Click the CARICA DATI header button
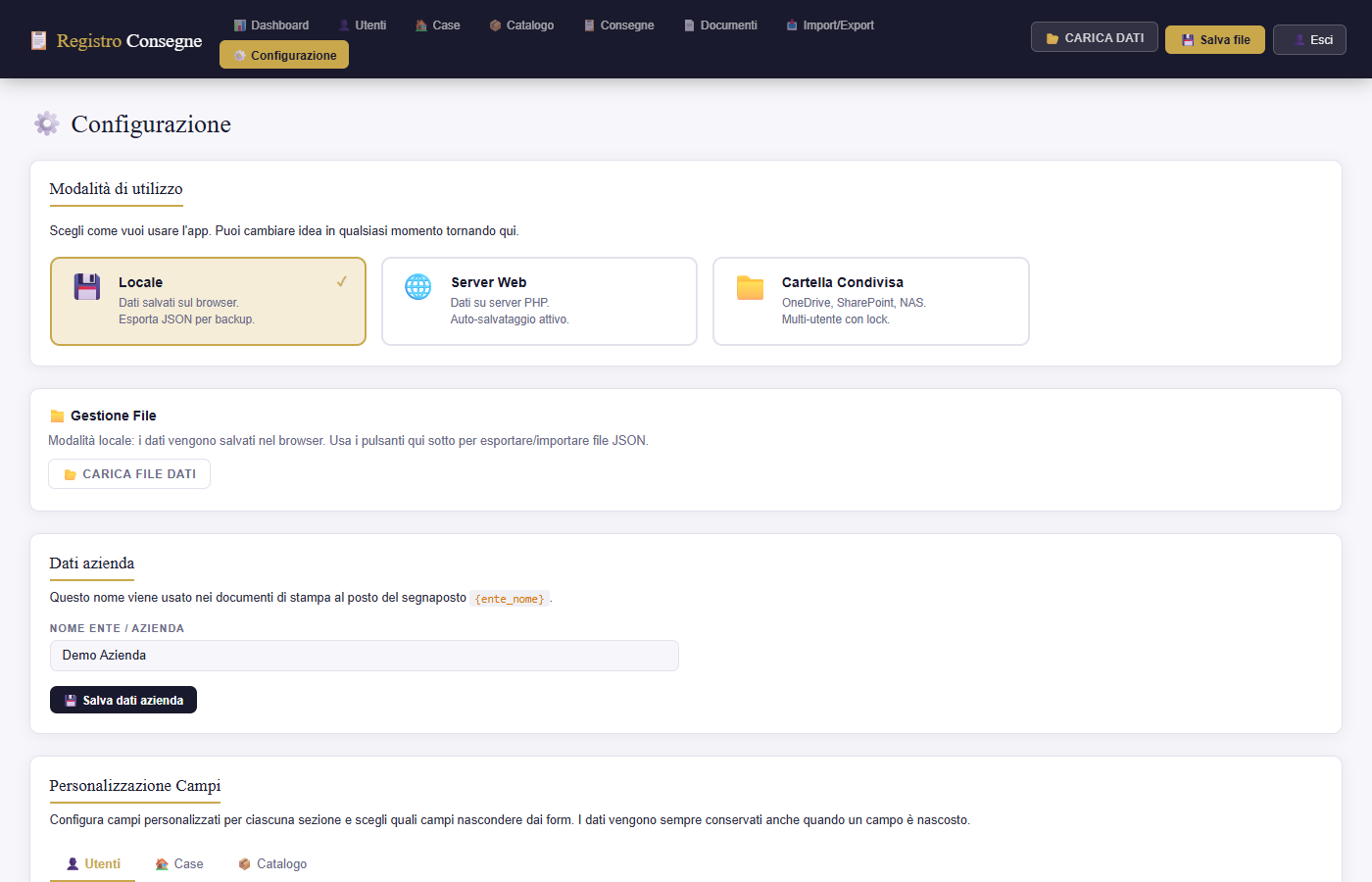 point(1095,37)
